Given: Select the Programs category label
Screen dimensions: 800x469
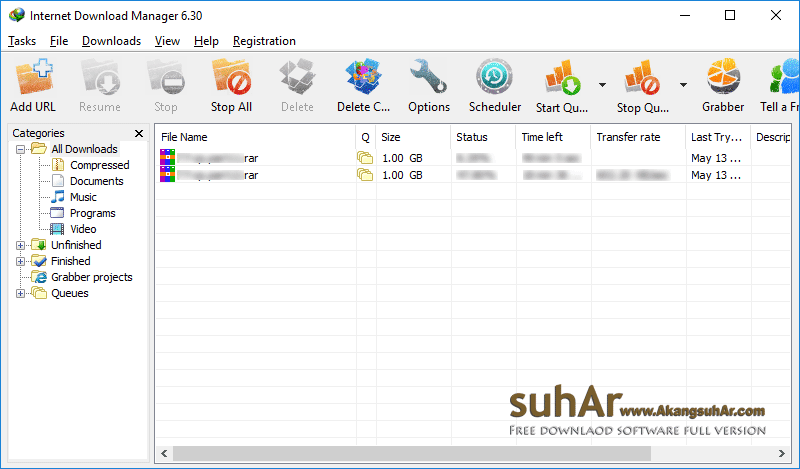Looking at the screenshot, I should pyautogui.click(x=92, y=213).
